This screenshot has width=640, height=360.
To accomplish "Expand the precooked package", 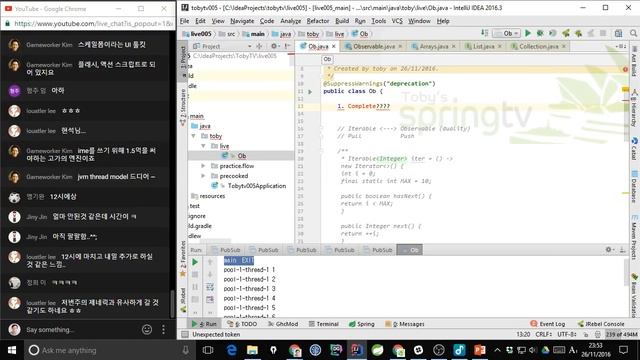I will pos(203,176).
